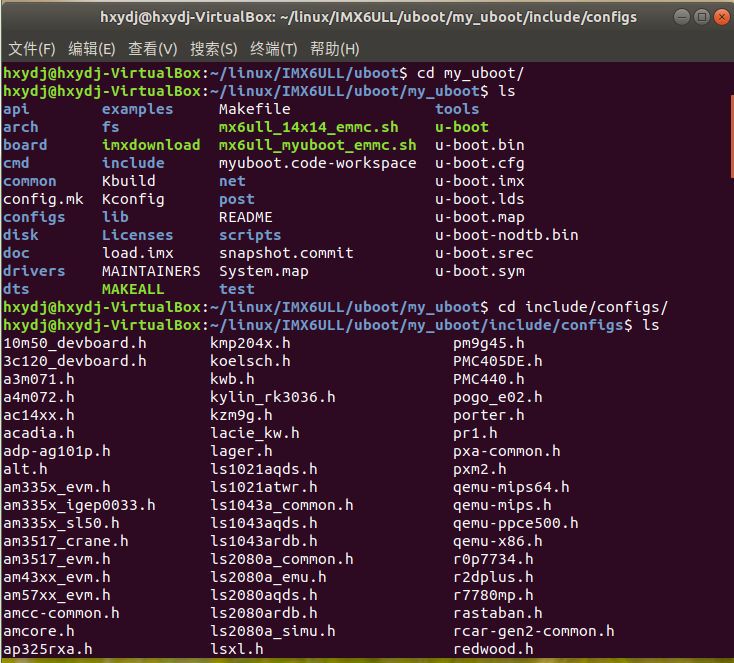Click 'pxa-common.h' header file
This screenshot has height=663, width=734.
pyautogui.click(x=507, y=451)
